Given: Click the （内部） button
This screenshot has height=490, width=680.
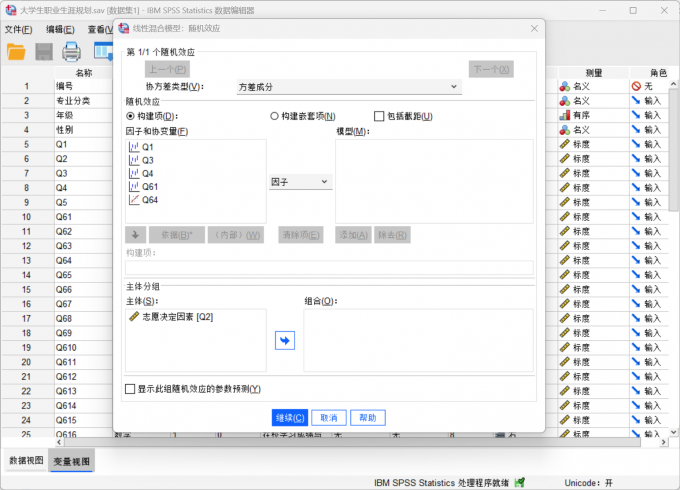Looking at the screenshot, I should tap(236, 235).
